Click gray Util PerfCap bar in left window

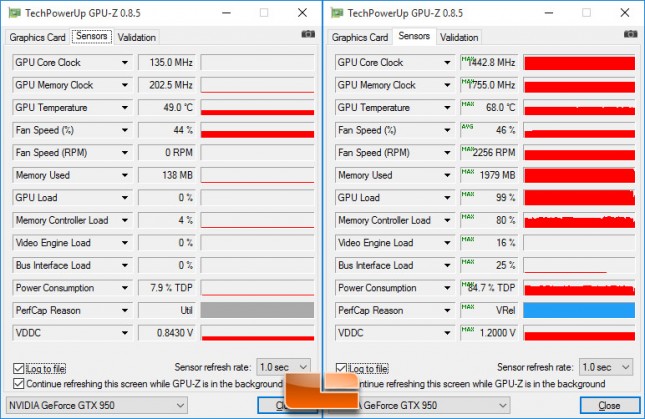257,310
